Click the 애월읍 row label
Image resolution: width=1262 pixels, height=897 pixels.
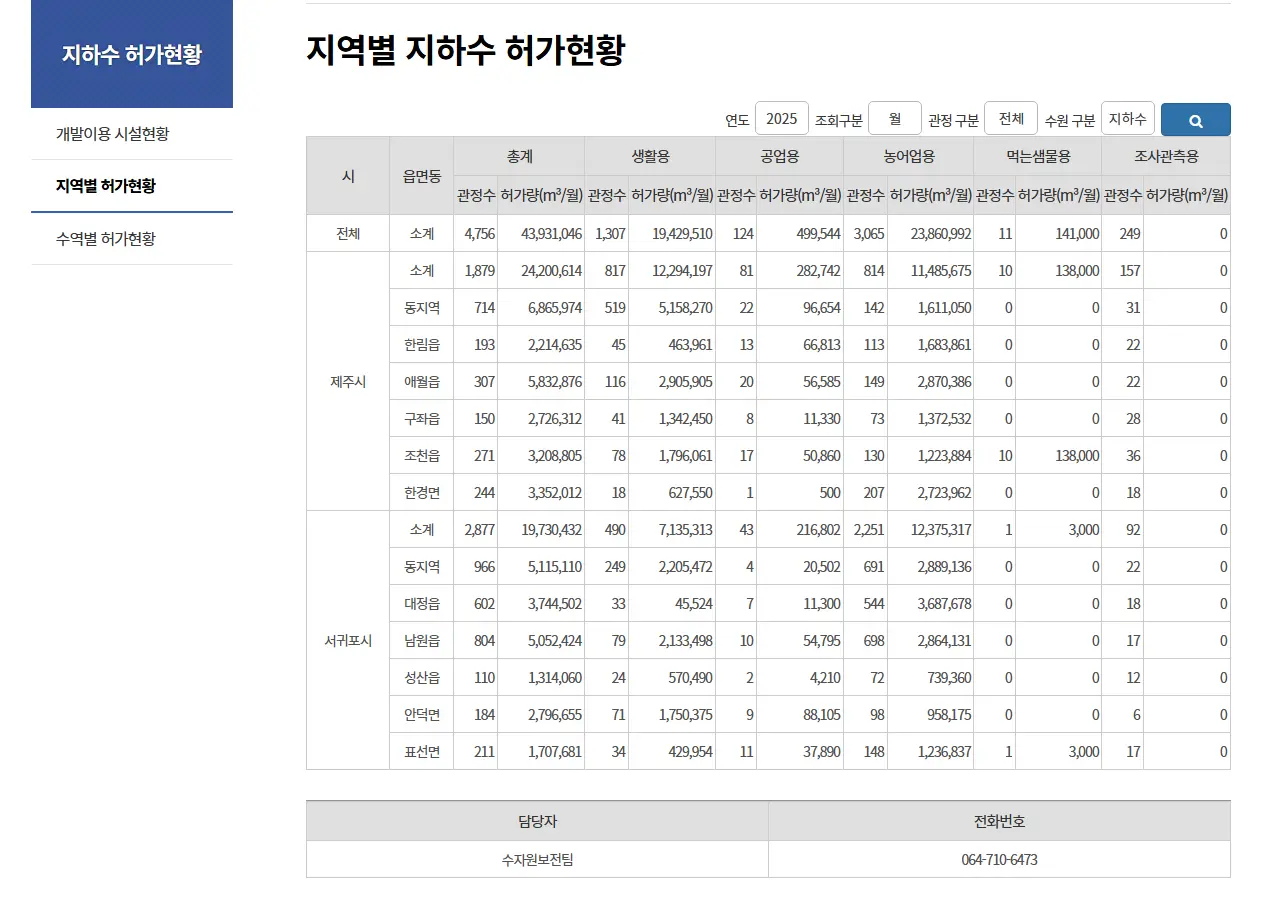coord(422,382)
